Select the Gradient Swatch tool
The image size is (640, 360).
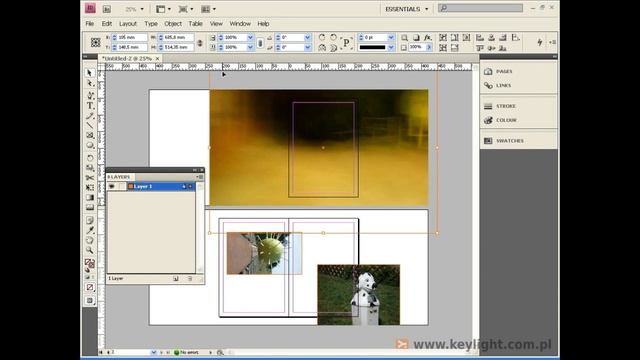[90, 198]
